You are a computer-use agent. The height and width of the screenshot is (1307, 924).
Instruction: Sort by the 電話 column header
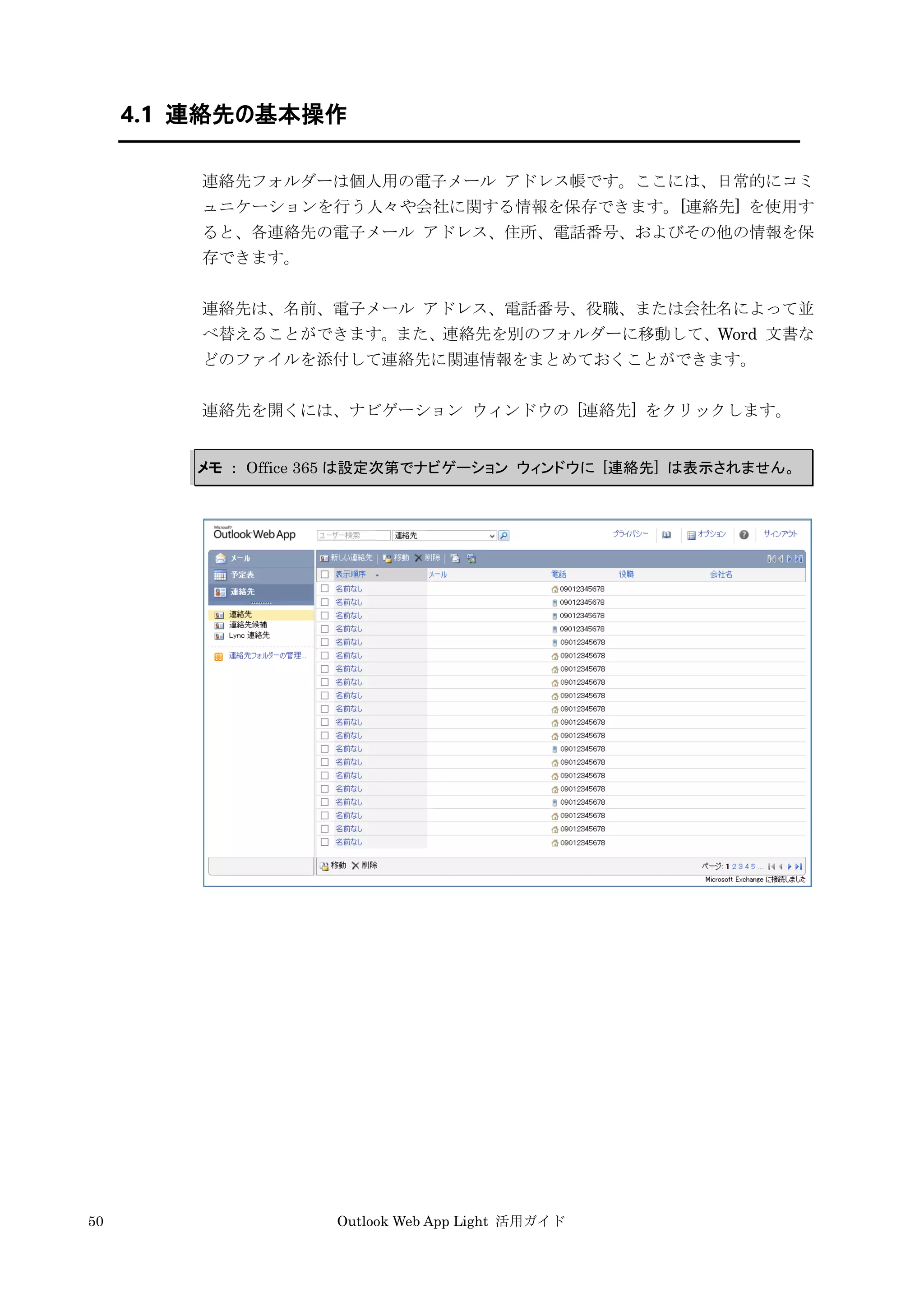tap(559, 575)
